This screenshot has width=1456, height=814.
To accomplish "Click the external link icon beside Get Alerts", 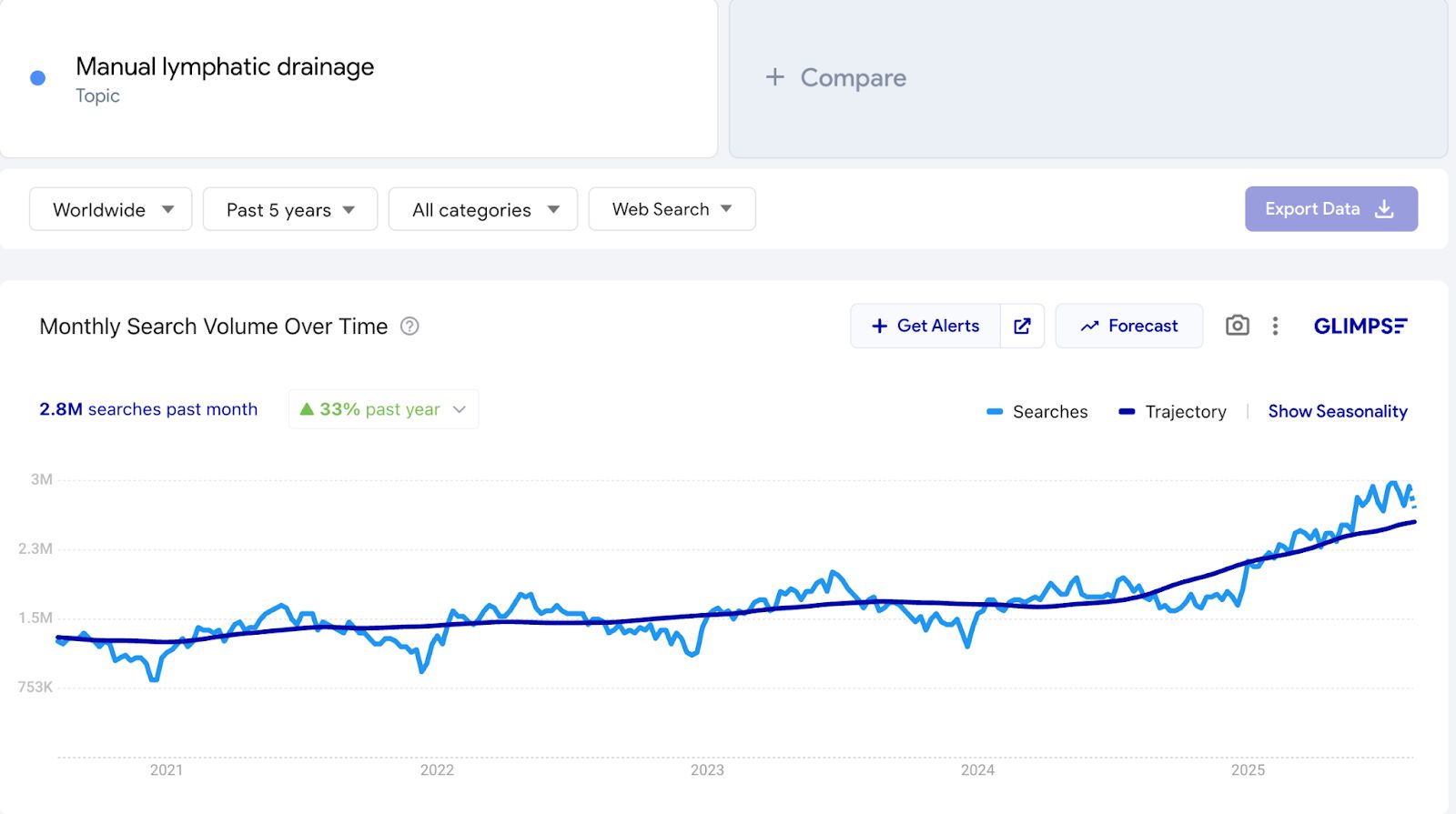I will [x=1022, y=326].
